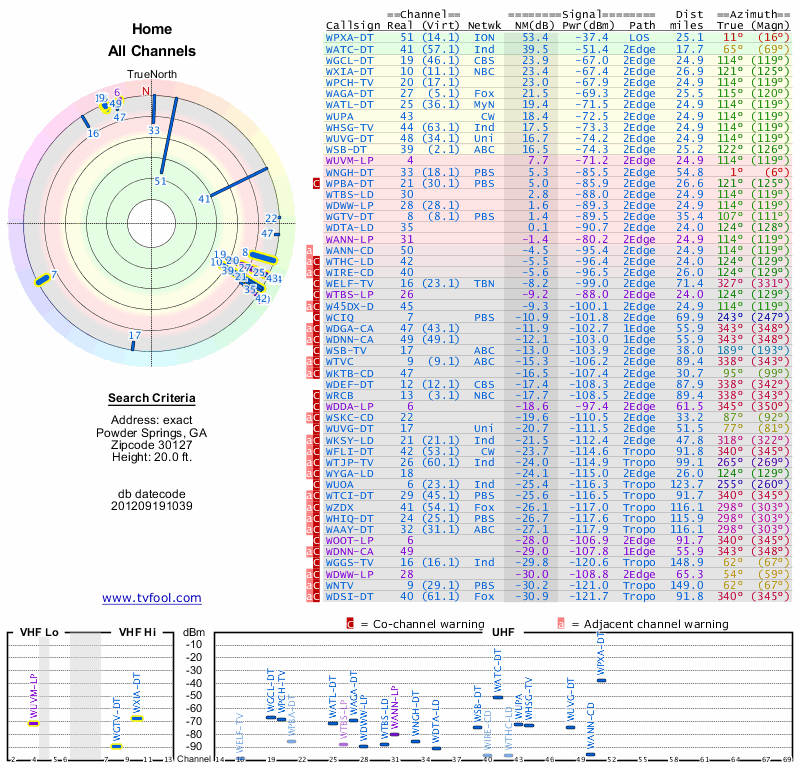Viewport: 800px width, 768px height.
Task: Click channel 33 bar on the radar plot
Action: coord(154,109)
